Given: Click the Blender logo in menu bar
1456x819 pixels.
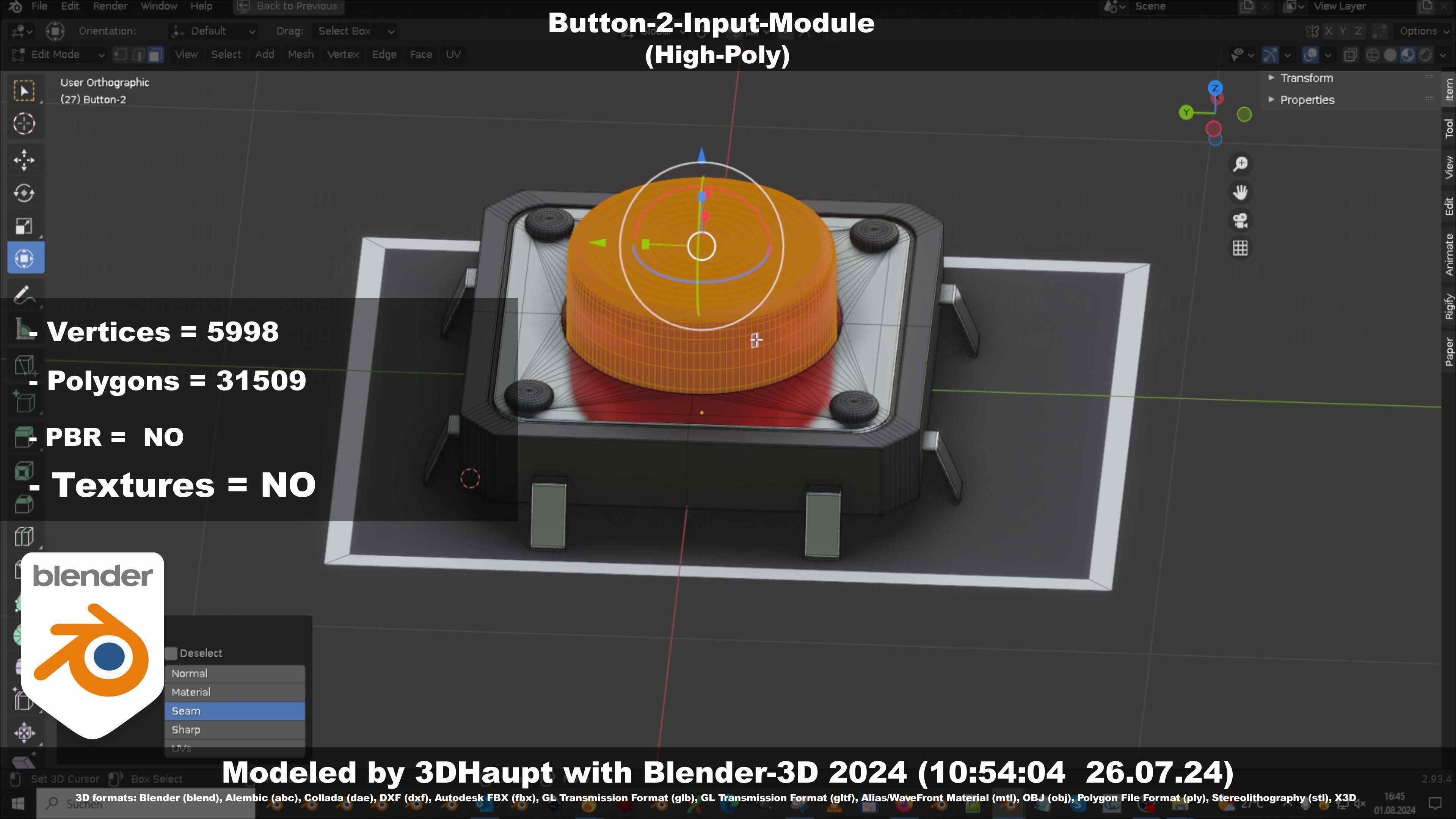Looking at the screenshot, I should coord(15,6).
